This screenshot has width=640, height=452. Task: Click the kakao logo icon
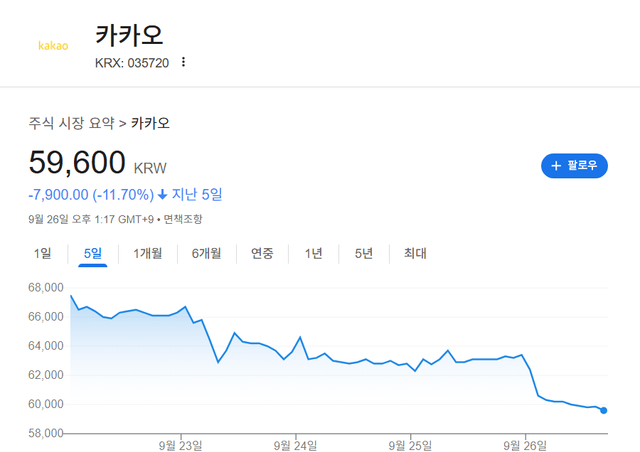click(x=53, y=46)
